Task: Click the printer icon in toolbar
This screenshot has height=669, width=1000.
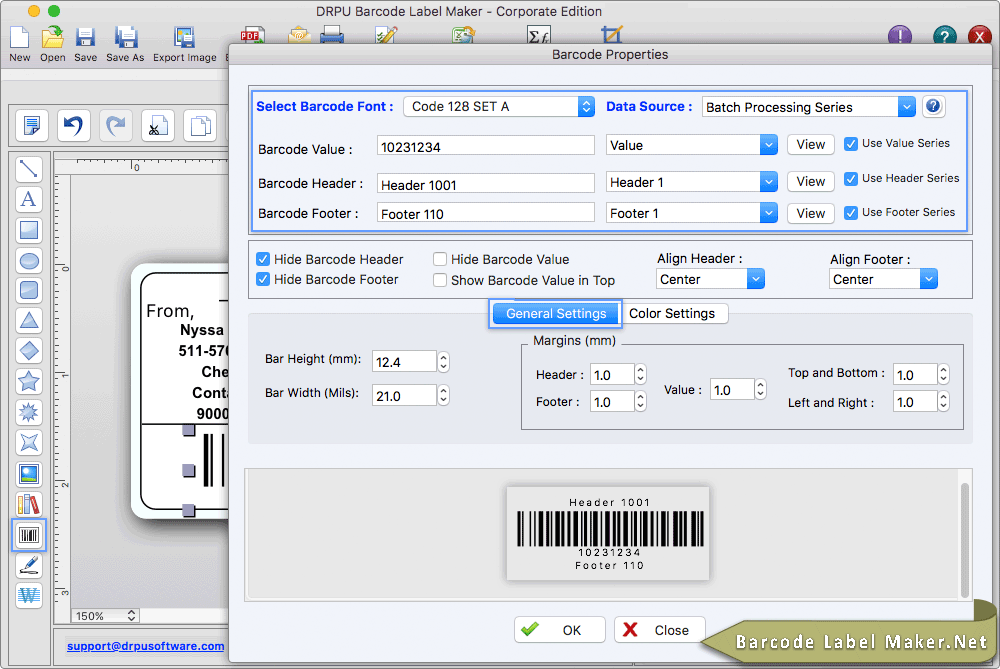Action: [332, 36]
